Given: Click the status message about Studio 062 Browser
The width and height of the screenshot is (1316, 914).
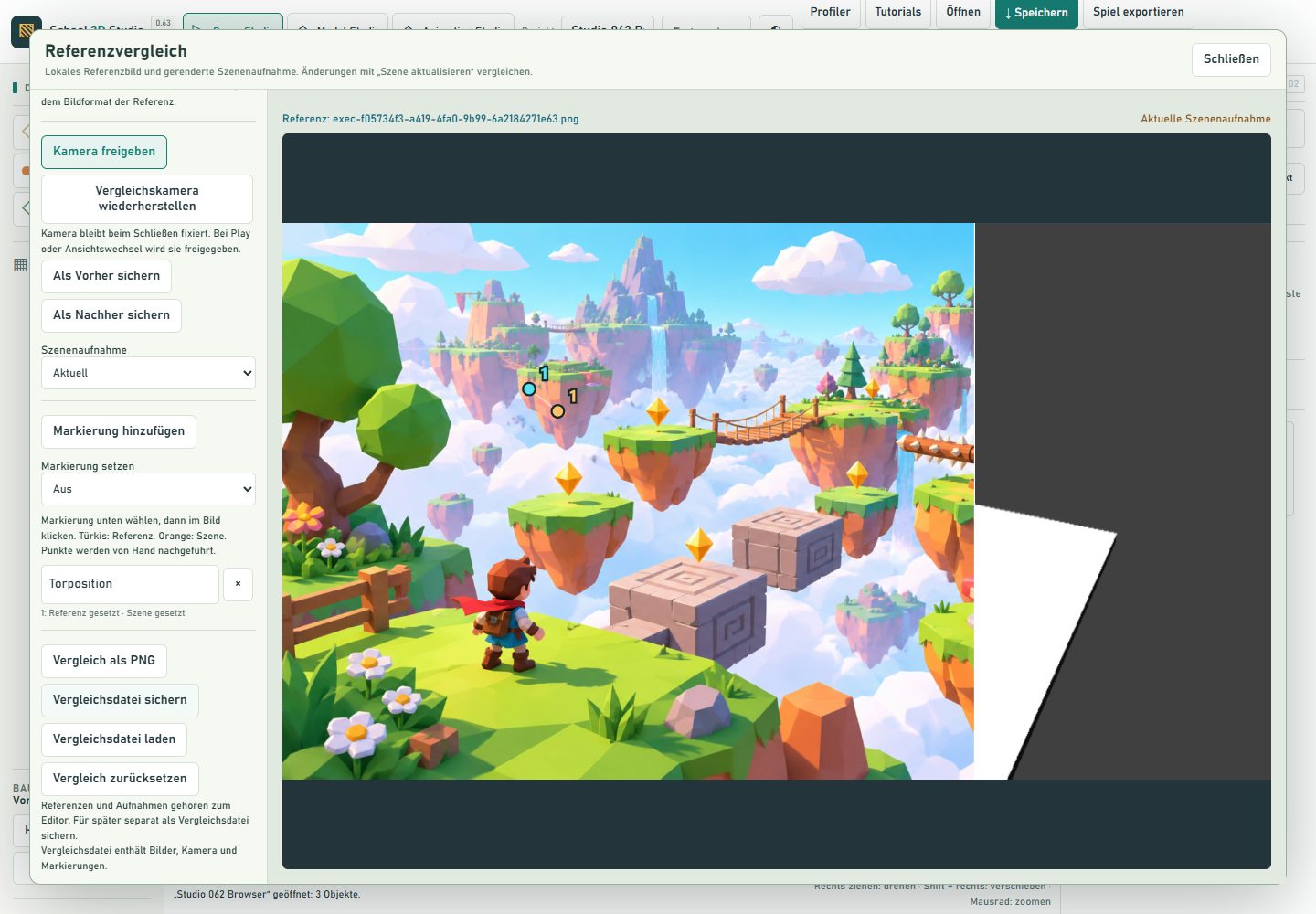Looking at the screenshot, I should click(x=267, y=894).
